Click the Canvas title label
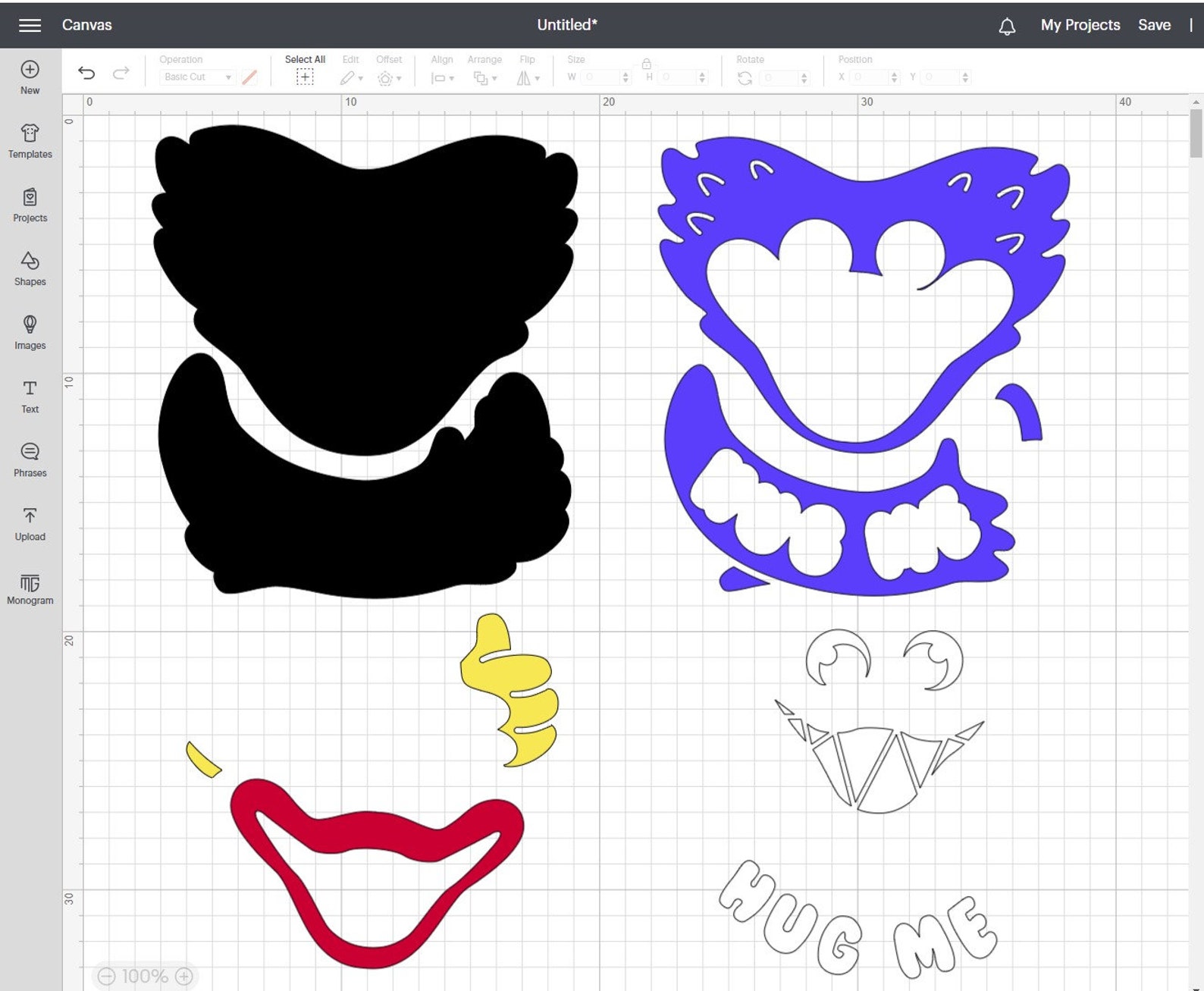The height and width of the screenshot is (991, 1204). point(86,25)
